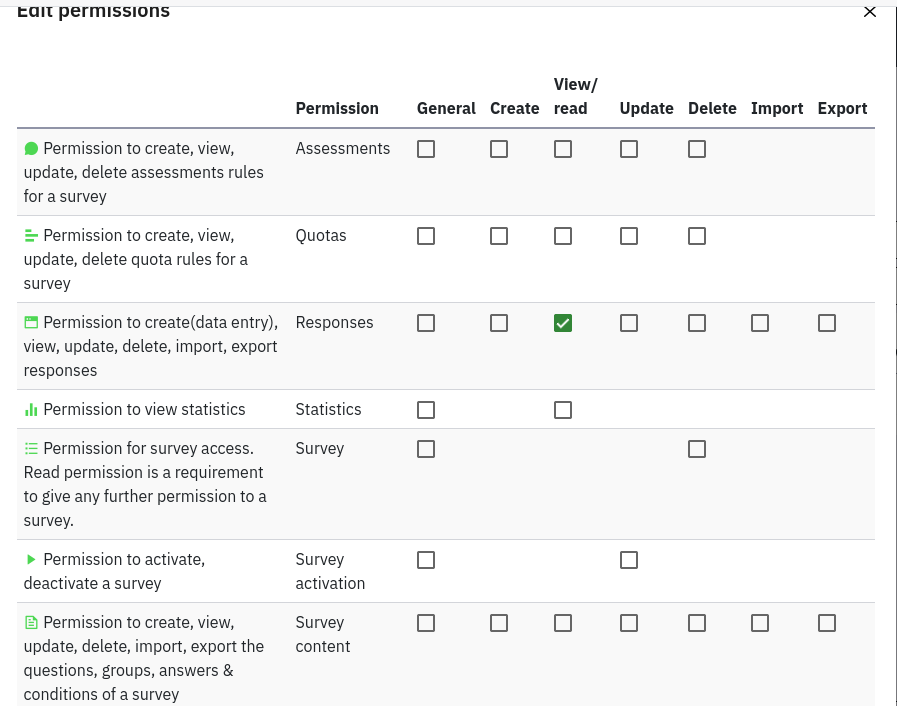Viewport: 897px width, 706px height.
Task: Tick Import checkbox for Survey content
Action: click(760, 623)
